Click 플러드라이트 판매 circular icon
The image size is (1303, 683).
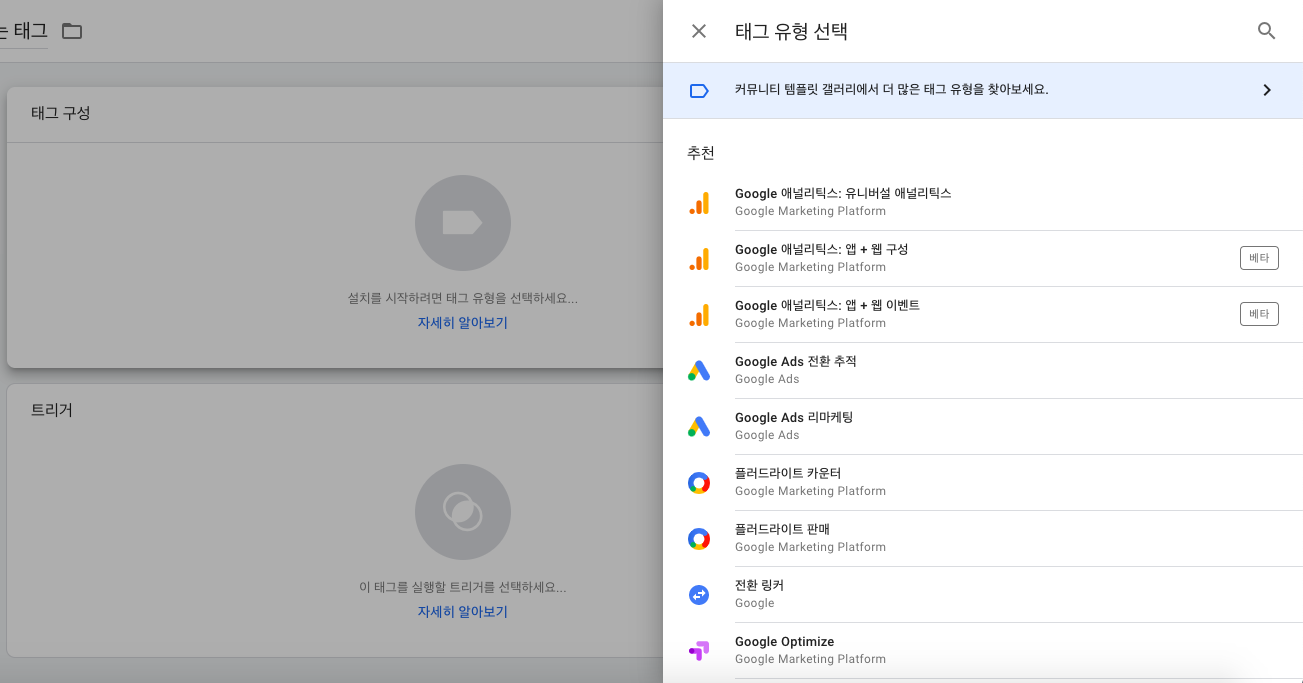699,539
